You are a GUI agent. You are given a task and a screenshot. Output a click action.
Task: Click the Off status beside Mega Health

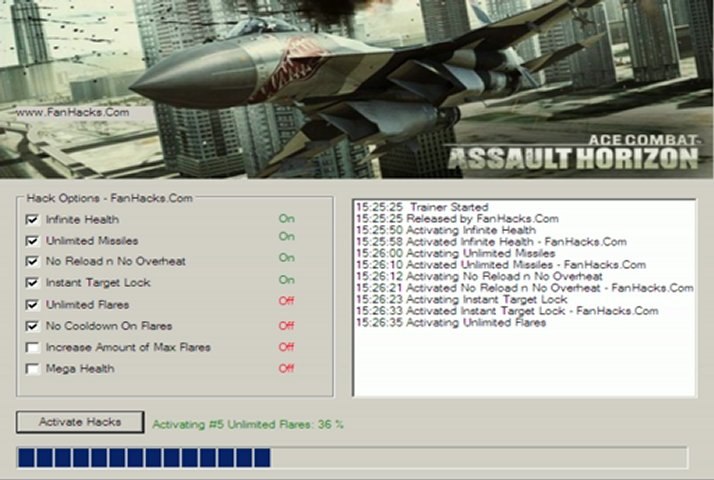pyautogui.click(x=286, y=368)
